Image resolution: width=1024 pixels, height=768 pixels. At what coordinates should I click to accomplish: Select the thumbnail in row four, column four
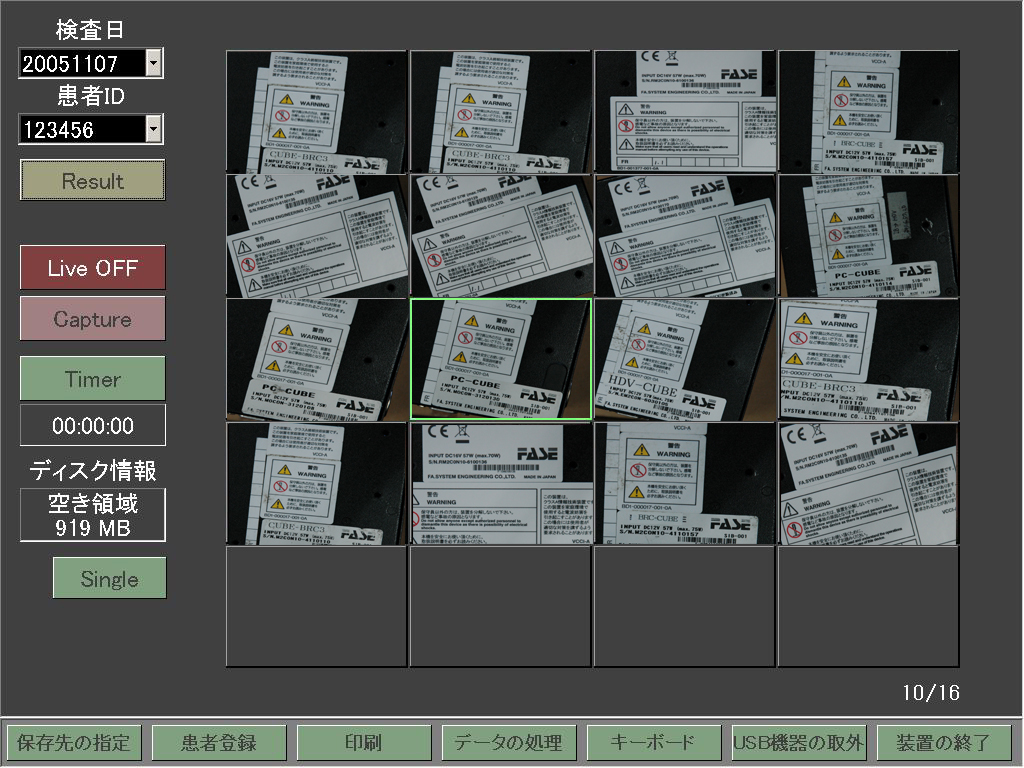(x=869, y=483)
